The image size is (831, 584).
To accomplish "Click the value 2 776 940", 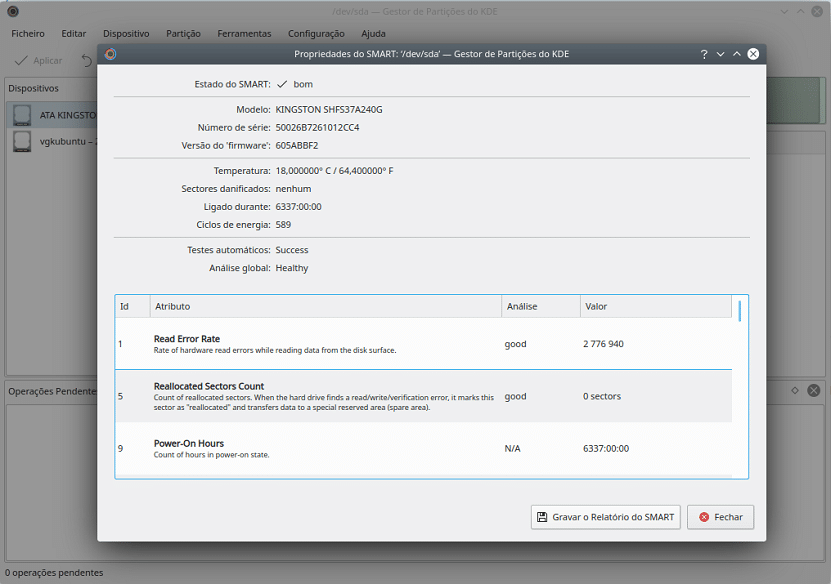I will [603, 344].
